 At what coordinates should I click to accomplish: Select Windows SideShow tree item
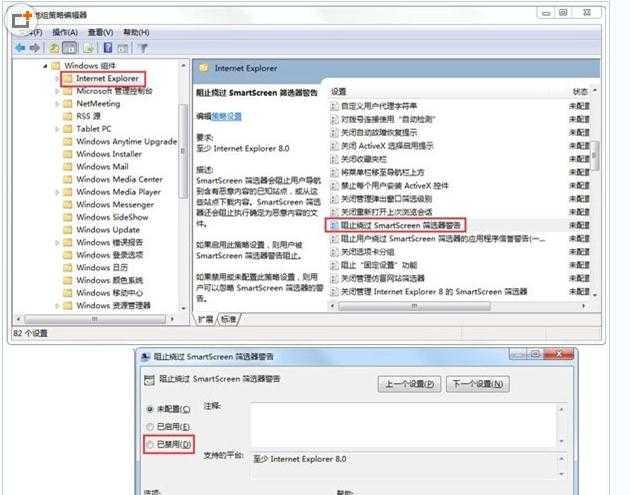[112, 217]
